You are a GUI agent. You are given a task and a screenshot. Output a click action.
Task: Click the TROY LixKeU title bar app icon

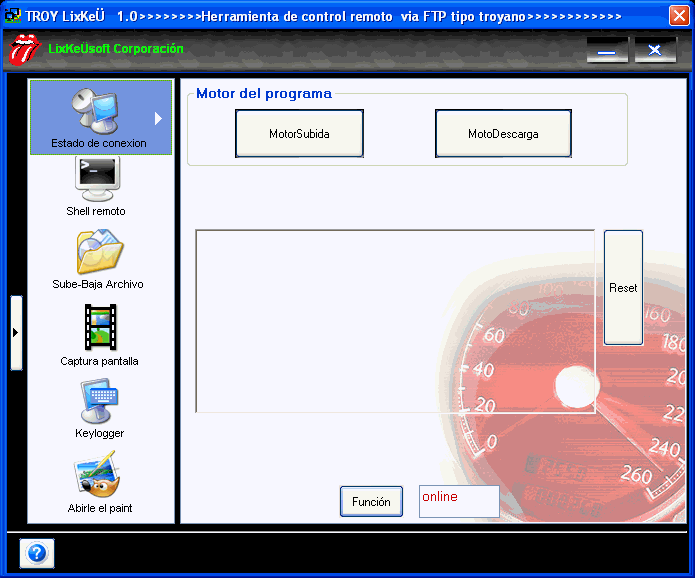[13, 16]
